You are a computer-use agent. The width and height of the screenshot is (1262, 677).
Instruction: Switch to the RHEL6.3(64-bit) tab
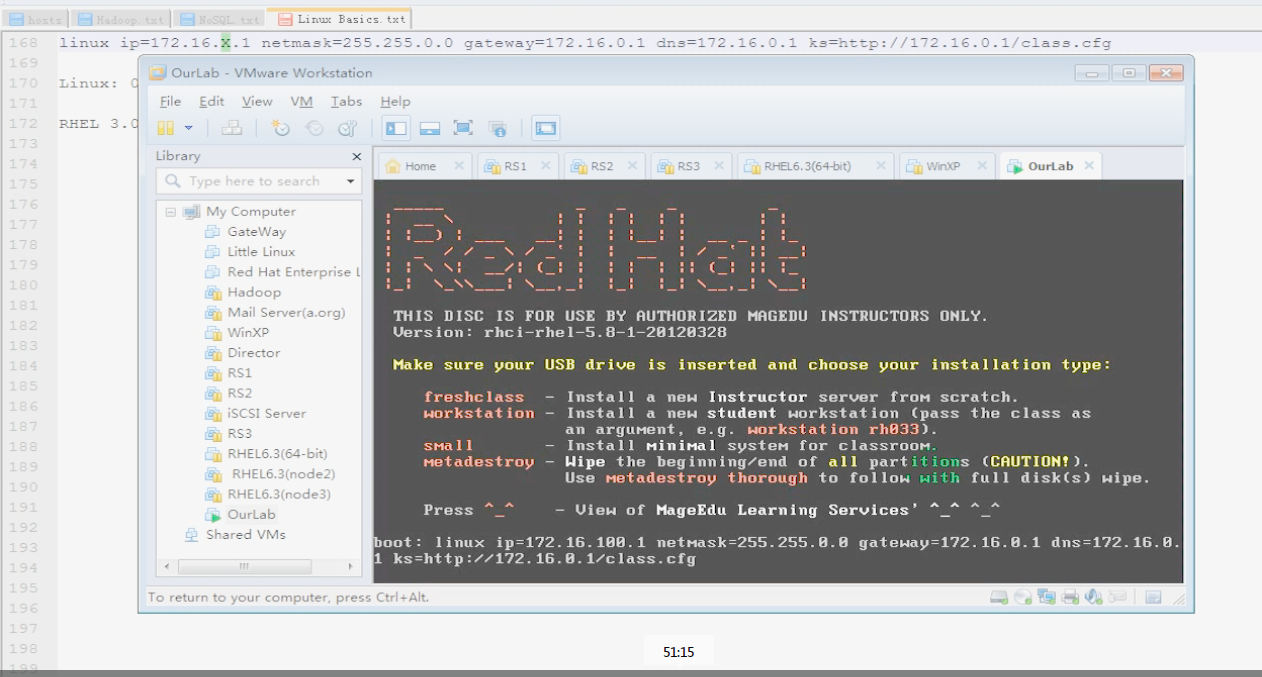807,166
